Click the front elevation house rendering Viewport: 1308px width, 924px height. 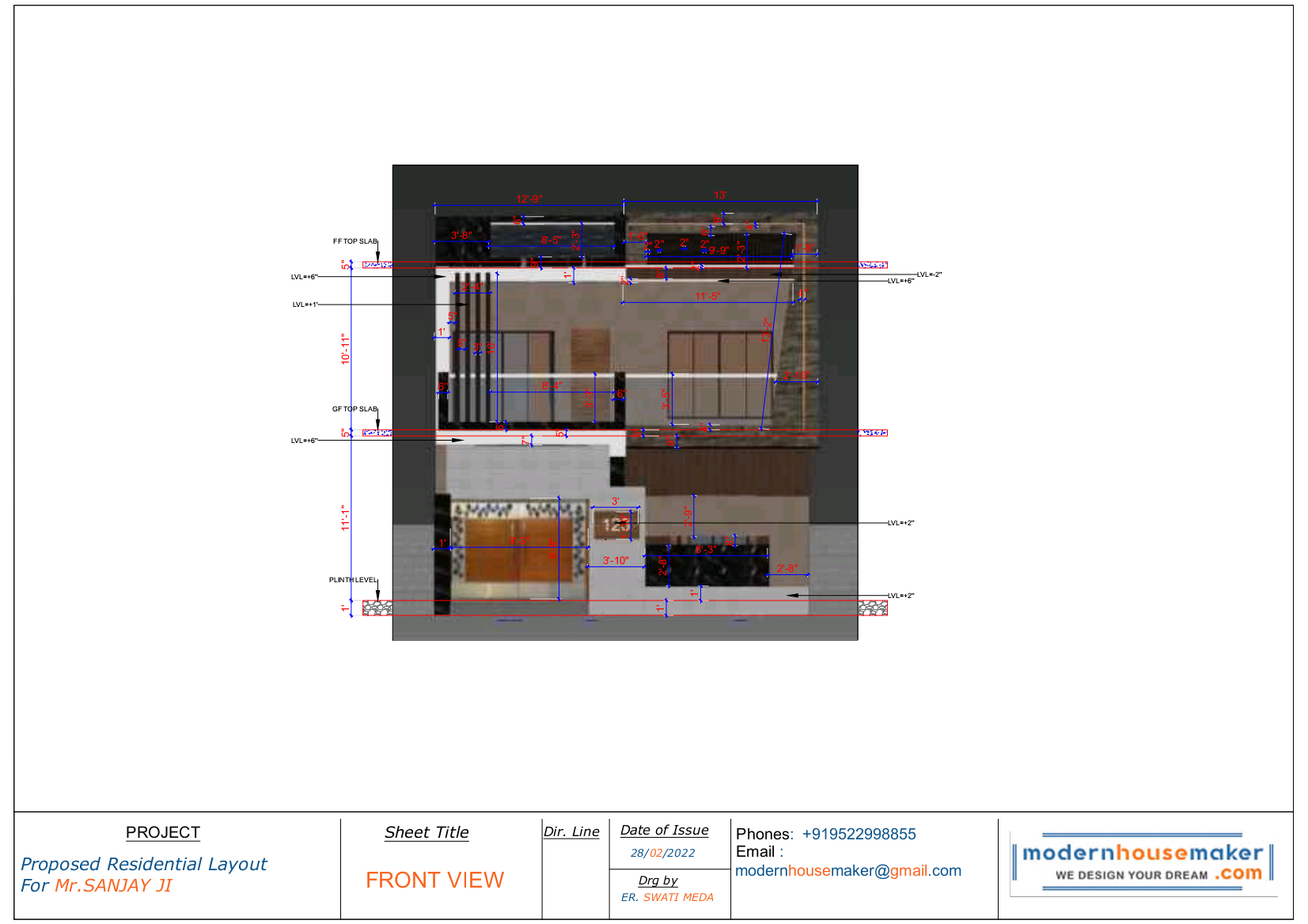pyautogui.click(x=625, y=403)
